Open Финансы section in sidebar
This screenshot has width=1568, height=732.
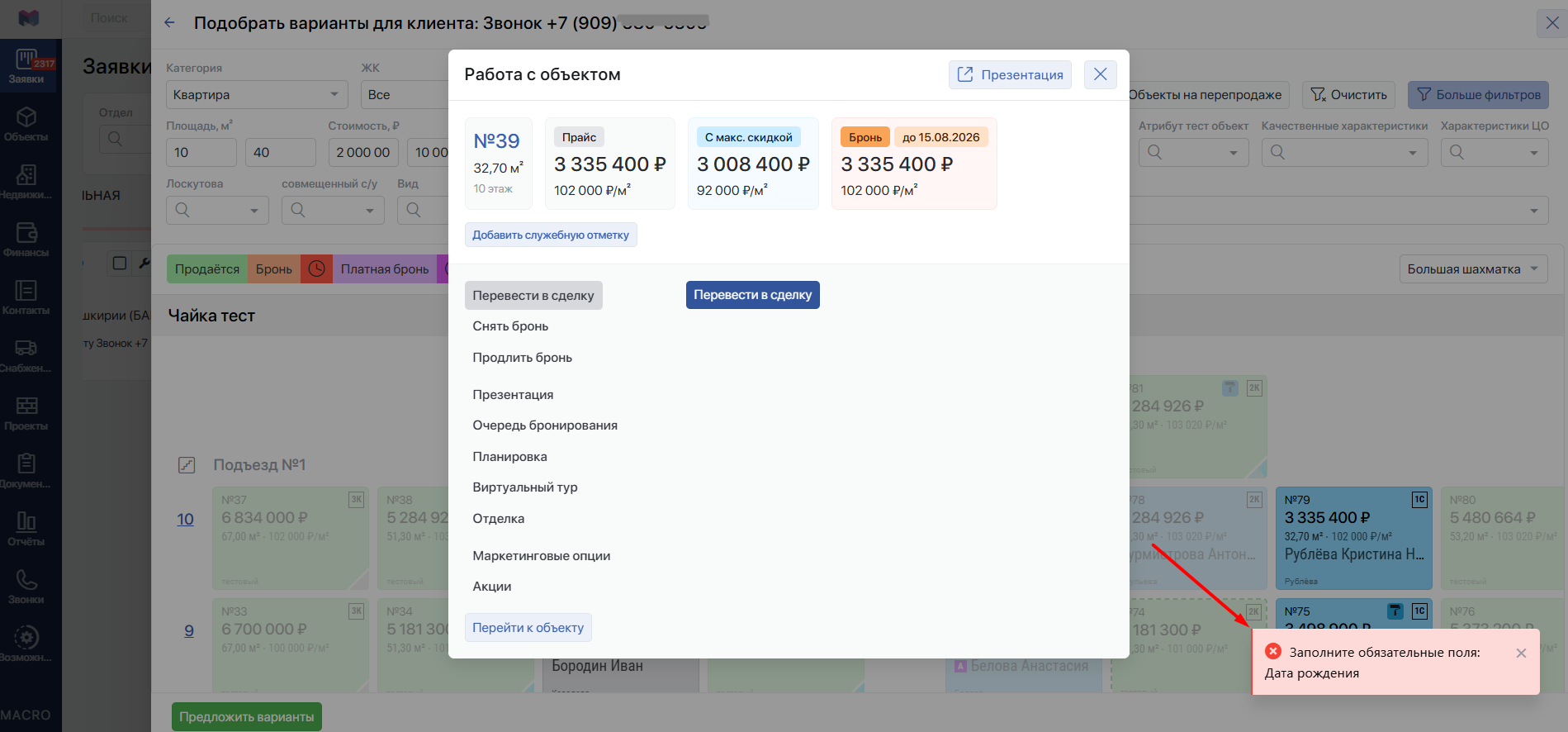pos(27,240)
